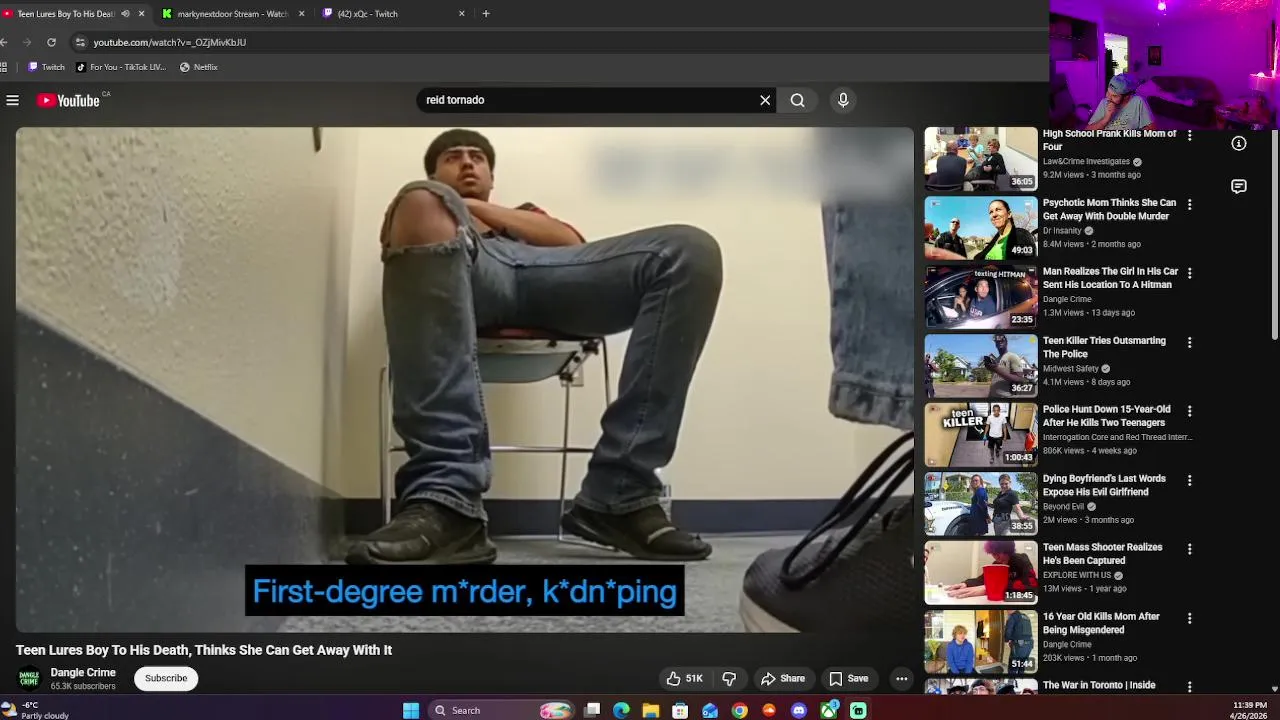Open 'Teen Mass Shooter Realizes' thumbnail

click(981, 573)
